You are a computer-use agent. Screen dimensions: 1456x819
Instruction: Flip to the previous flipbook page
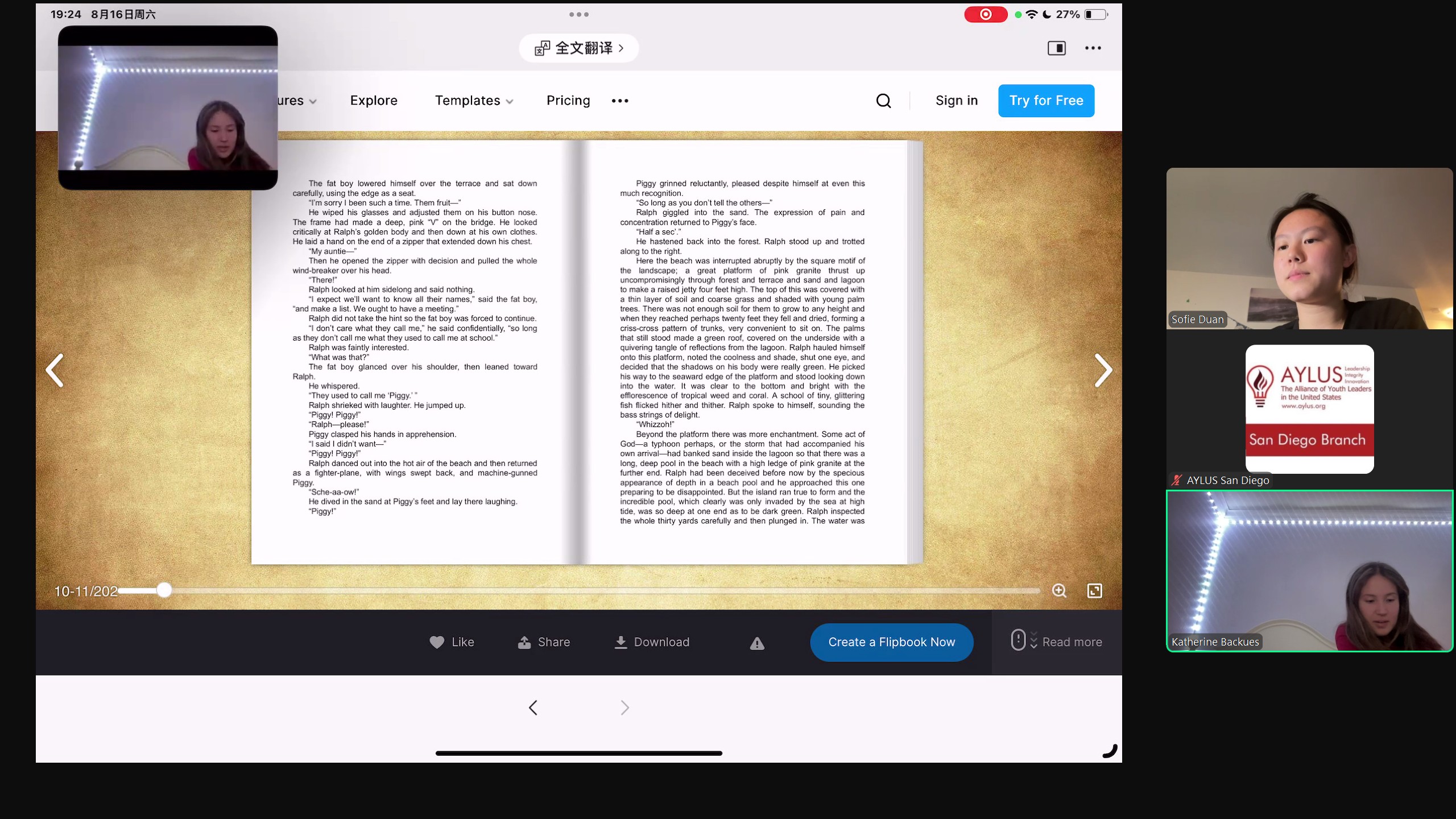(55, 371)
